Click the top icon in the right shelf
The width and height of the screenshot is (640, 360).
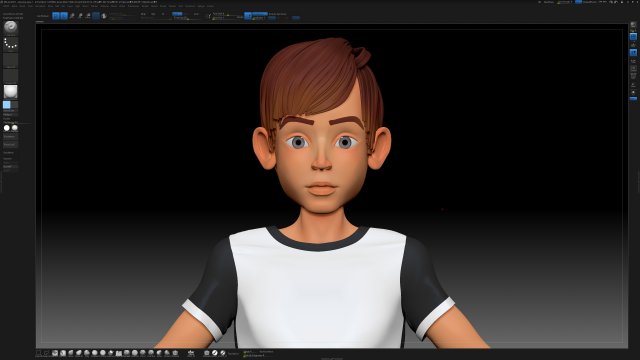click(x=633, y=25)
